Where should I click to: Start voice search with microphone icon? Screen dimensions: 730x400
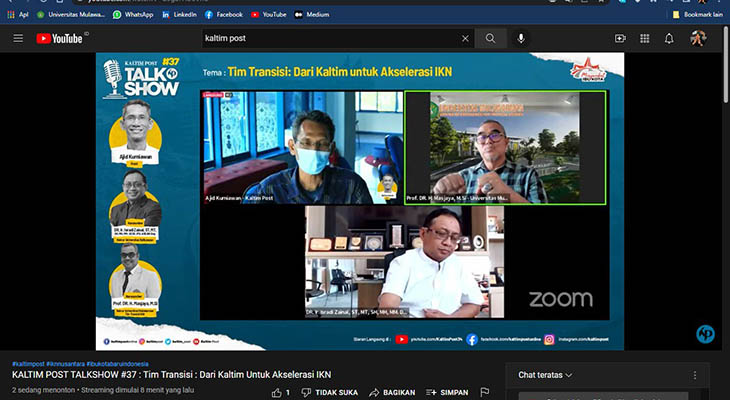pyautogui.click(x=521, y=38)
